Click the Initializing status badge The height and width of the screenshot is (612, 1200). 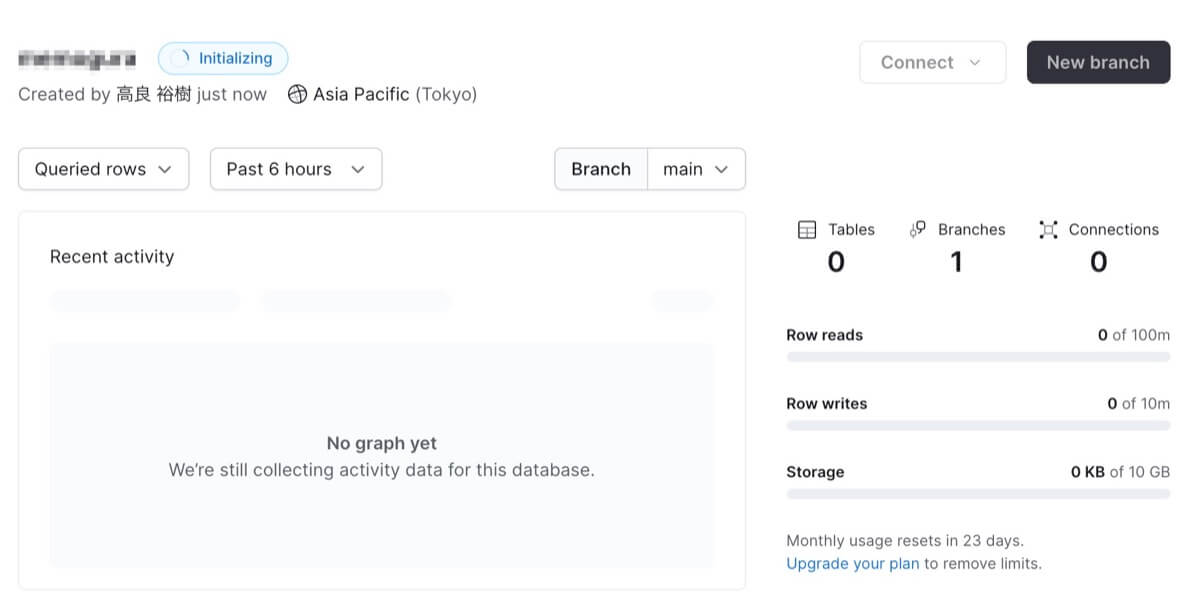click(223, 59)
